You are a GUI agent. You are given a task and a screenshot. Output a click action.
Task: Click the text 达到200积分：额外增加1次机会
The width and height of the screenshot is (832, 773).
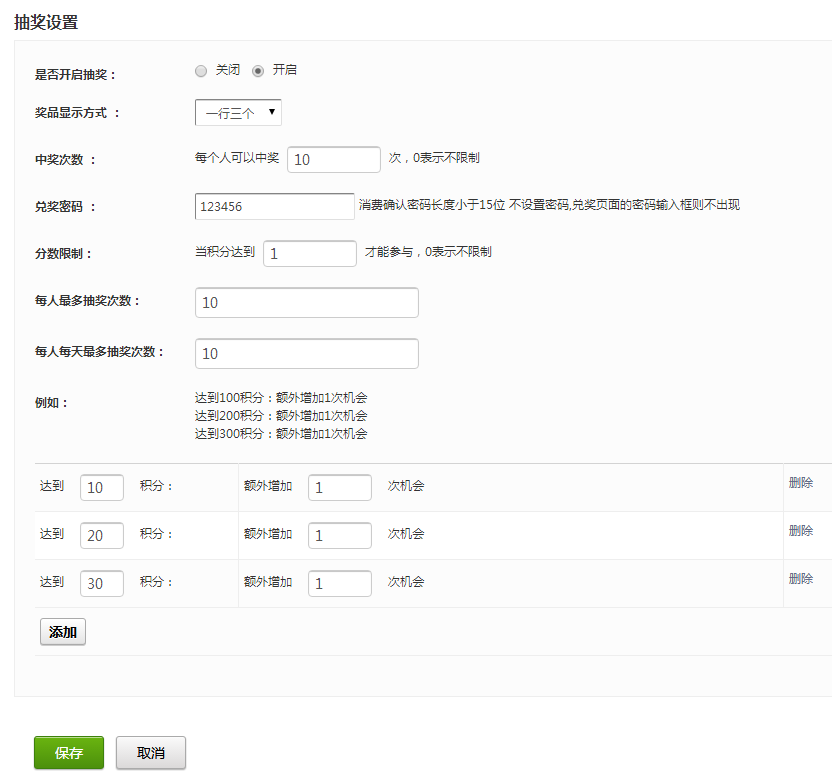(x=281, y=416)
